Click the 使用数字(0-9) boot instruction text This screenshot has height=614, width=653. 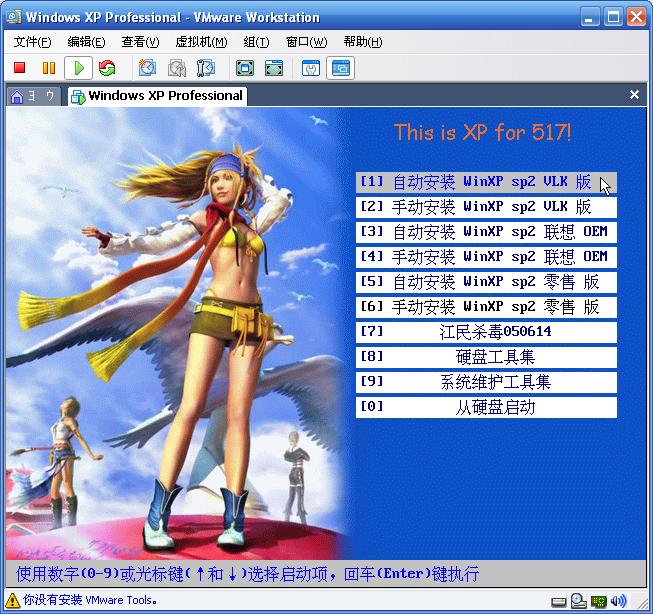[x=247, y=574]
